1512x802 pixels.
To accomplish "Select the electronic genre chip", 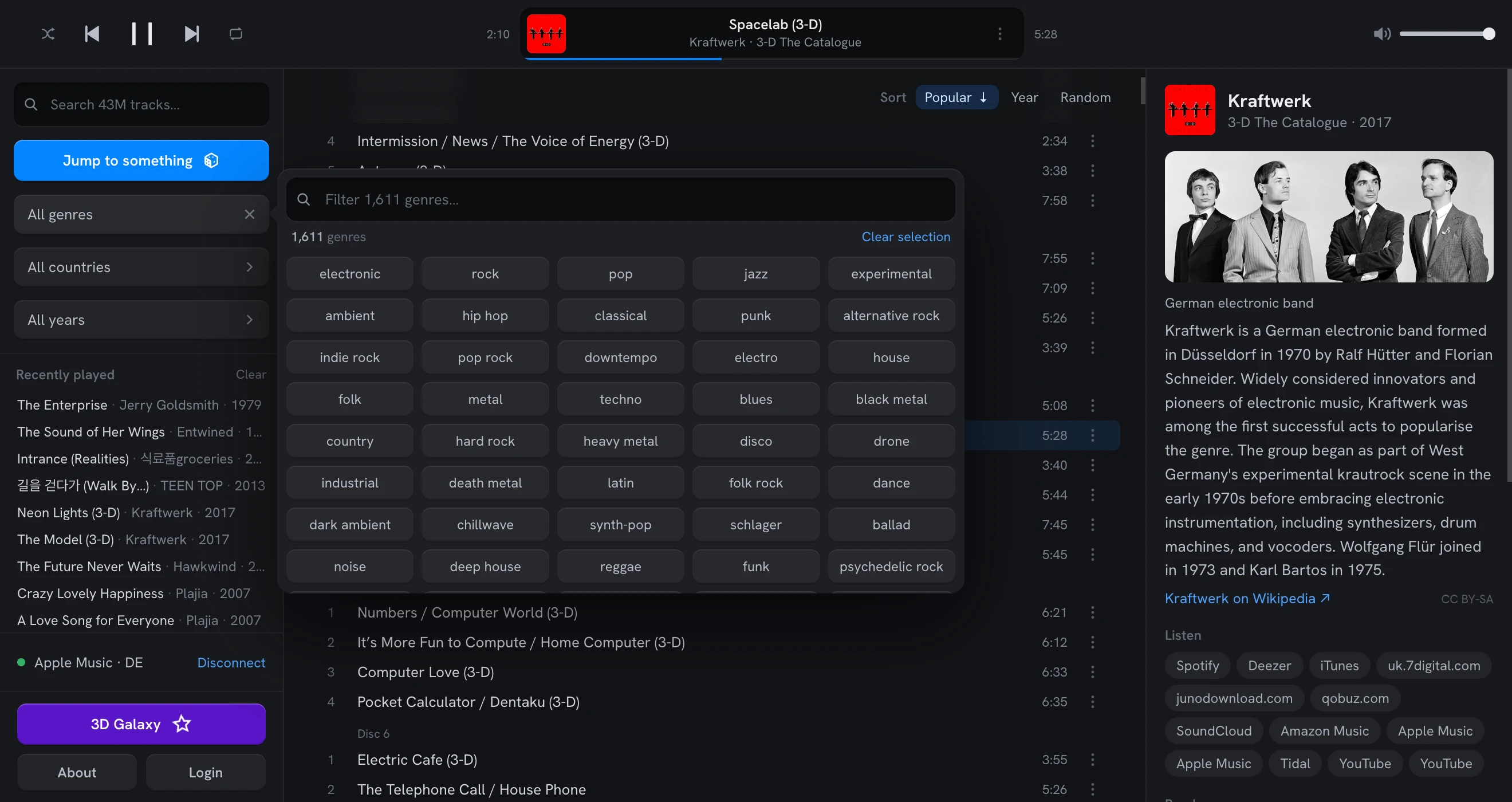I will pos(350,274).
